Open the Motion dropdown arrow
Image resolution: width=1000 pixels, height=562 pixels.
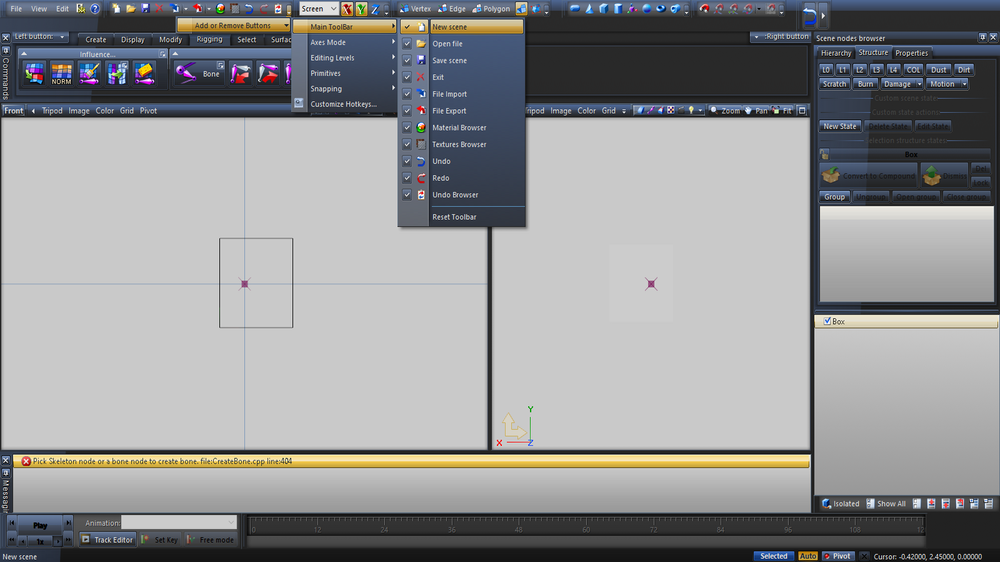pos(964,84)
